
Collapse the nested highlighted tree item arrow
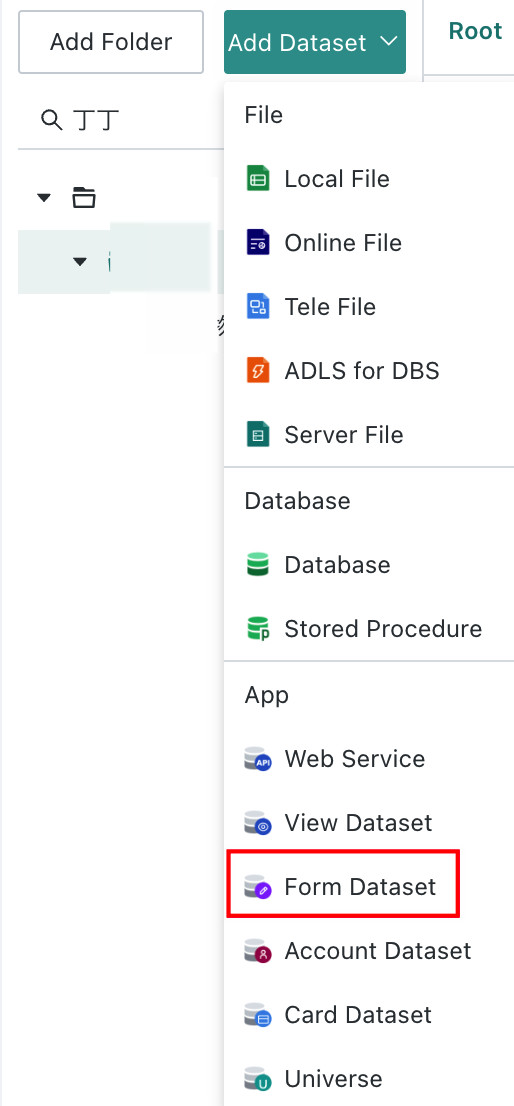click(x=80, y=262)
